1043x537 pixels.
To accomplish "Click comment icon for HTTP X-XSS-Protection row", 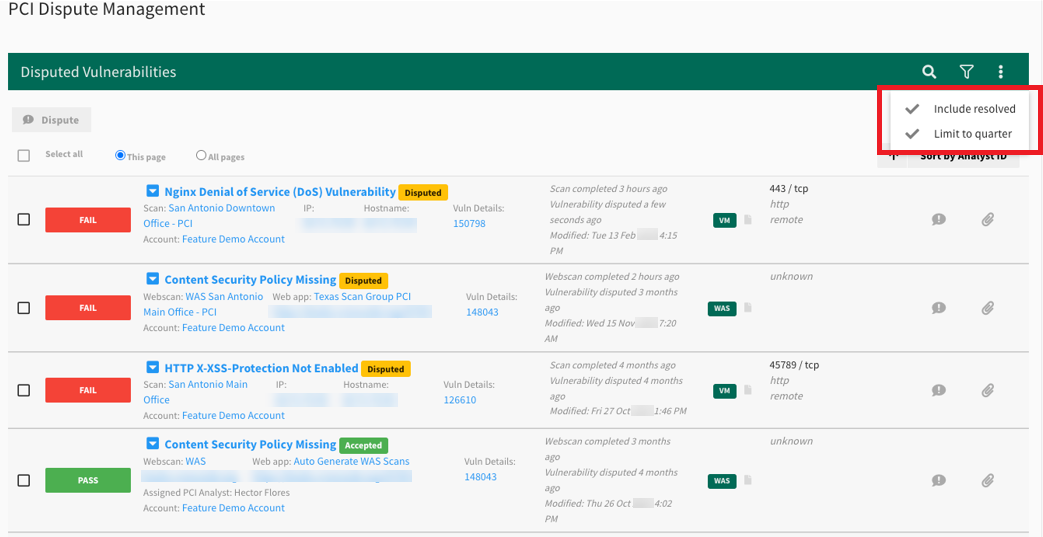I will pos(938,390).
